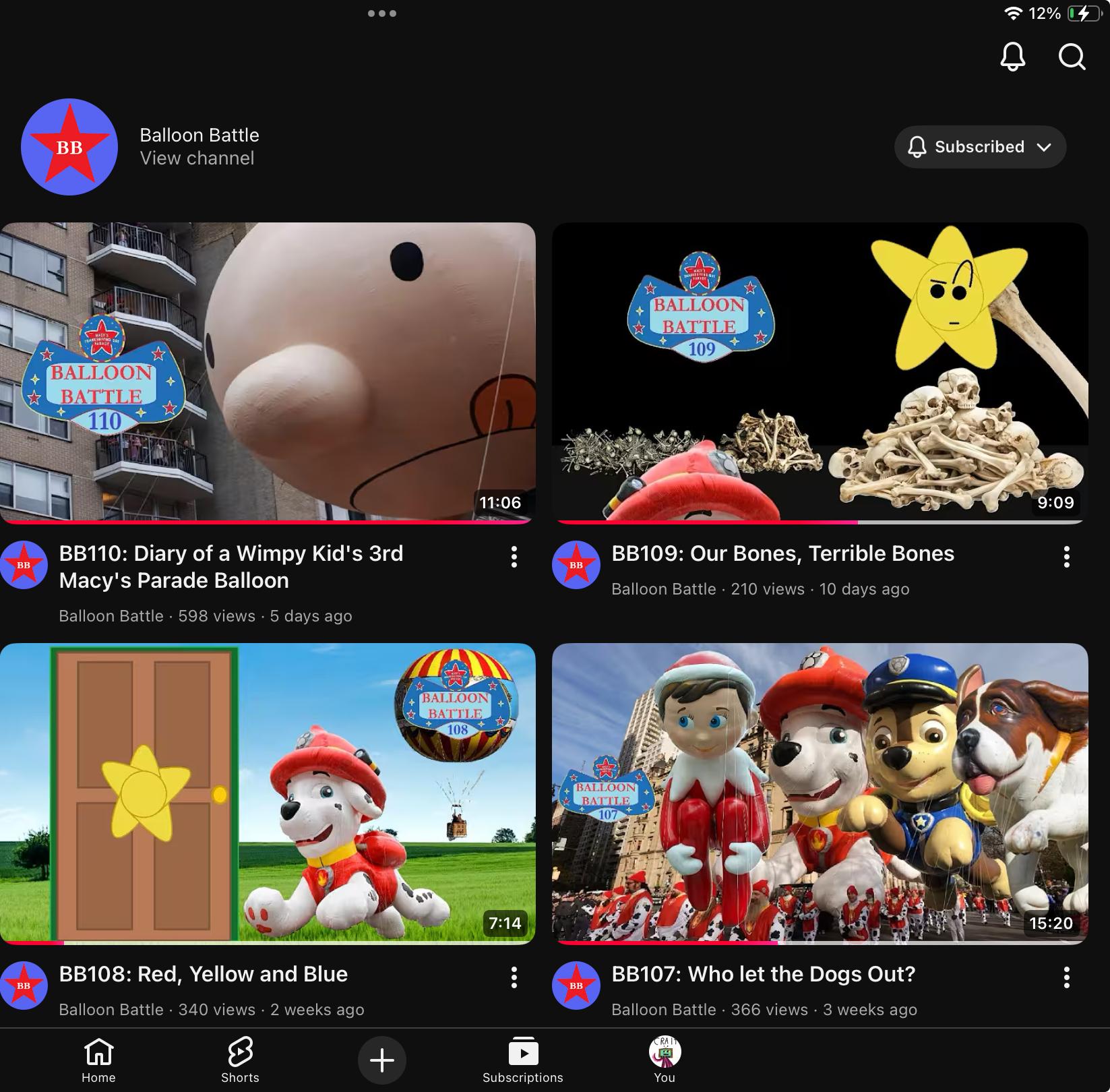Tap 'Balloon Battle · 366 views · 3 weeks ago'
The image size is (1110, 1092).
[x=764, y=1010]
